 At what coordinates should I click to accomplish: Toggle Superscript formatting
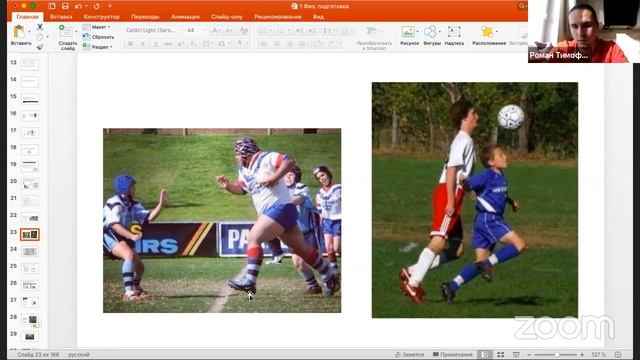coord(181,43)
